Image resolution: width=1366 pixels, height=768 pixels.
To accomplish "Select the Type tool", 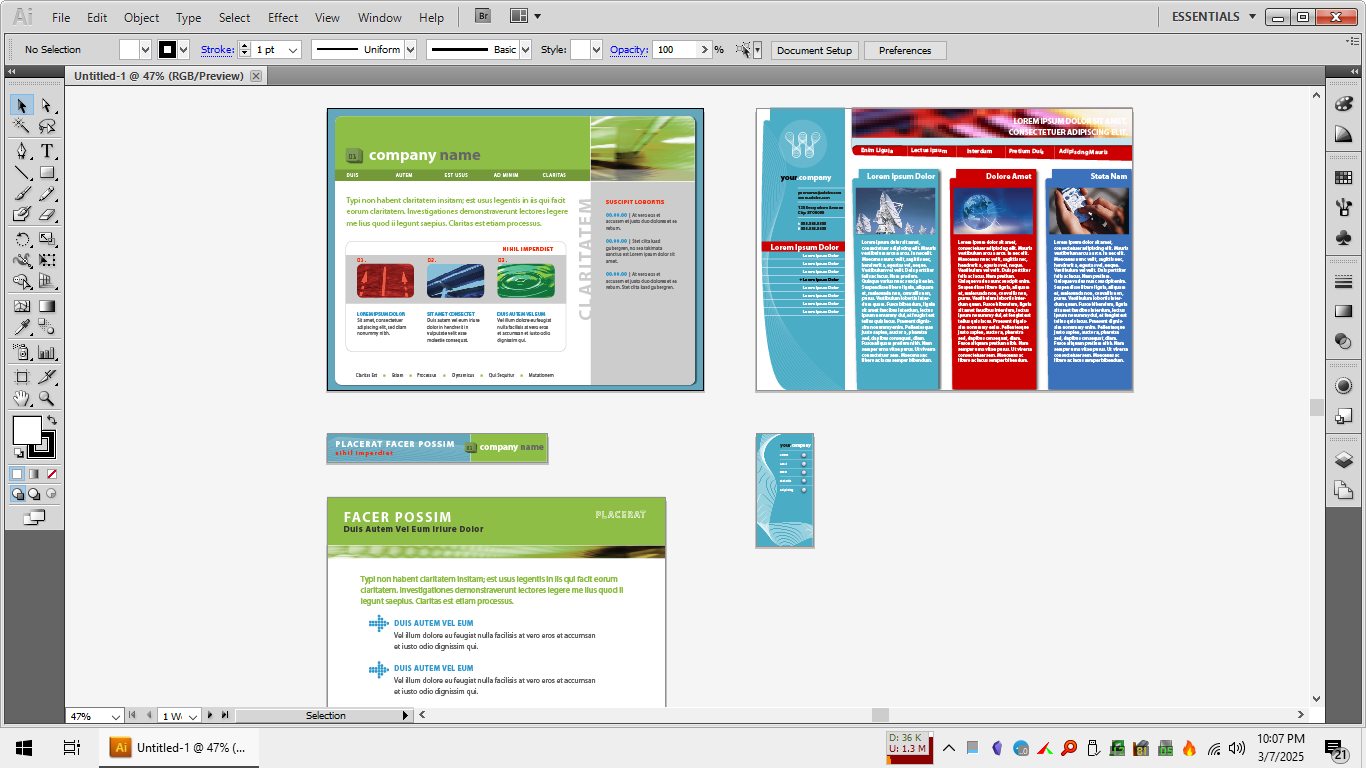I will coord(46,151).
